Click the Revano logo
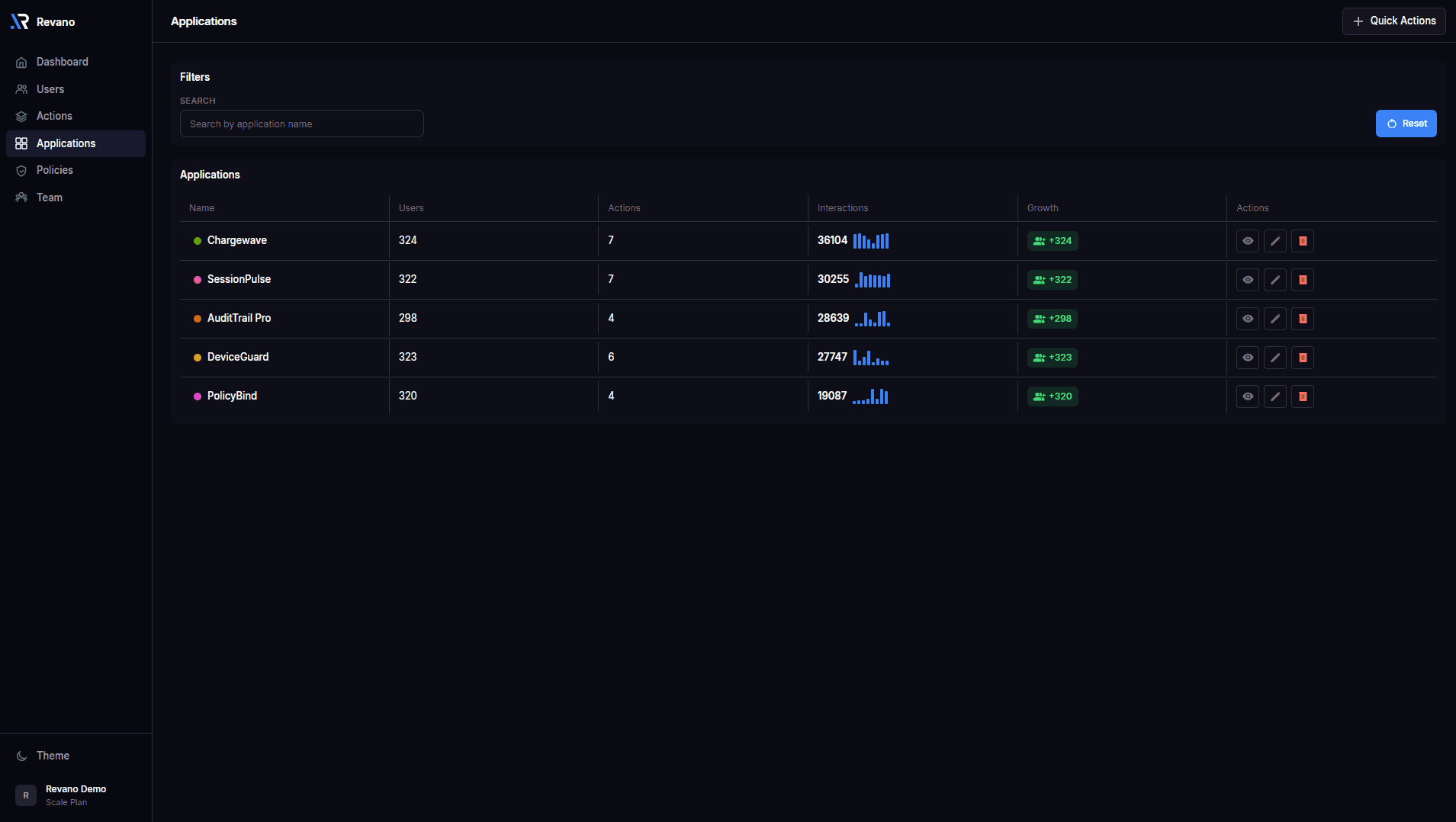The width and height of the screenshot is (1456, 822). click(19, 21)
